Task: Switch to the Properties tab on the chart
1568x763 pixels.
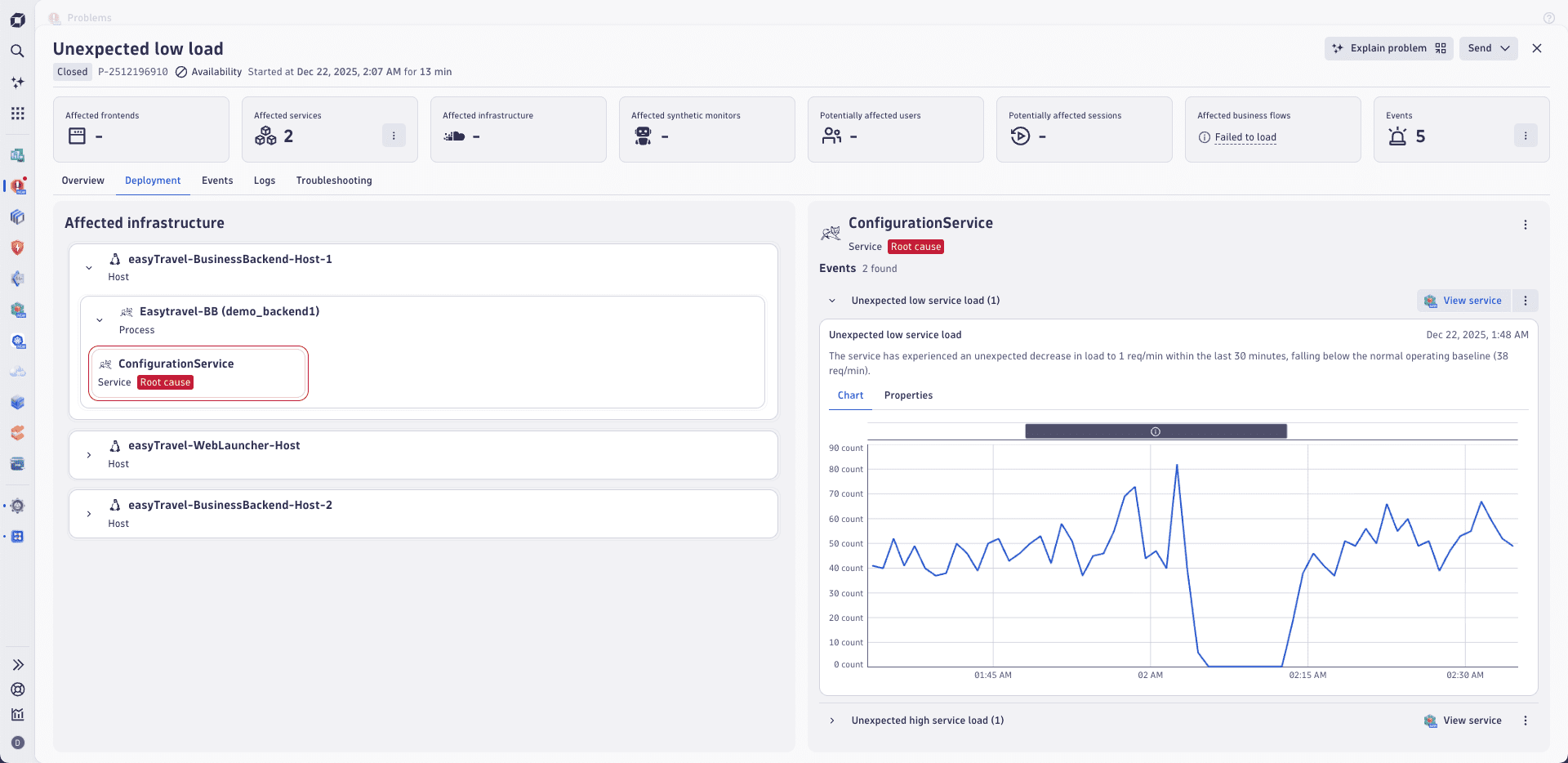Action: pyautogui.click(x=909, y=395)
